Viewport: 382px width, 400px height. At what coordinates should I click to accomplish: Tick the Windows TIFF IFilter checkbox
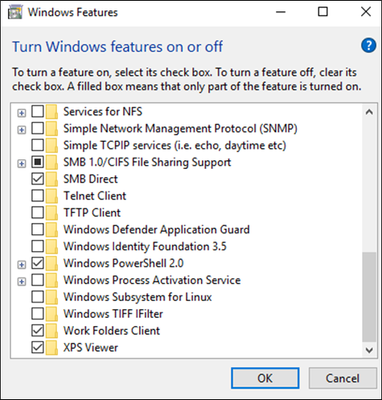(x=38, y=314)
